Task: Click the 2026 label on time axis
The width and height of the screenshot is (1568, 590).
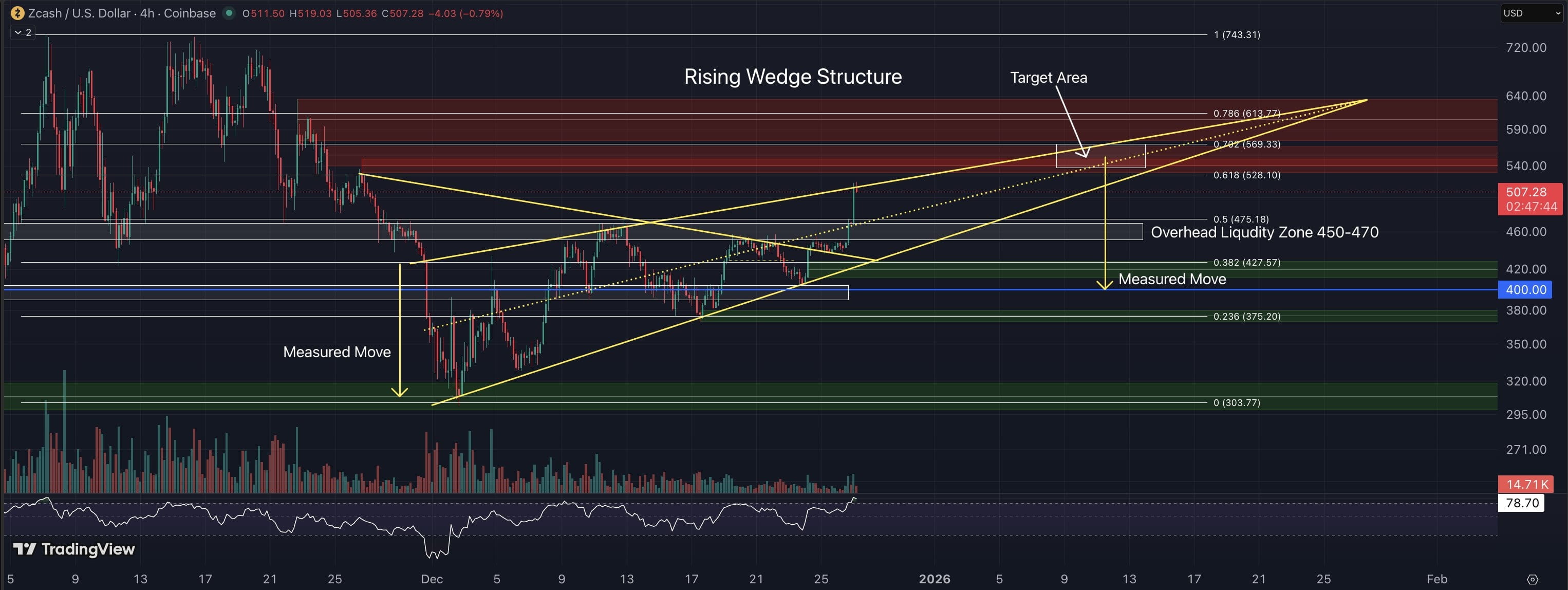Action: pos(935,579)
